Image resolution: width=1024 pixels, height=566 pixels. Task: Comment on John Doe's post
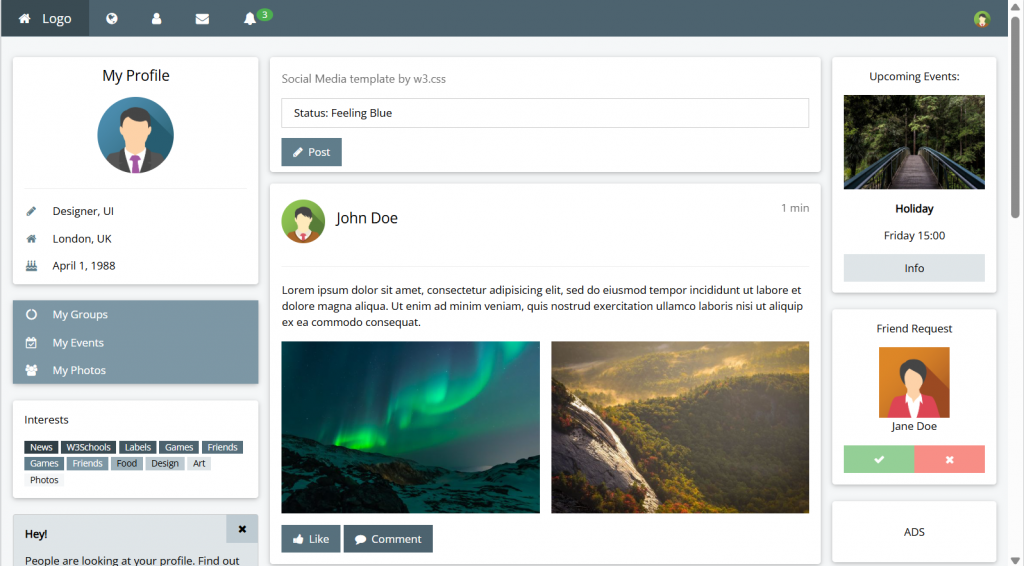388,539
